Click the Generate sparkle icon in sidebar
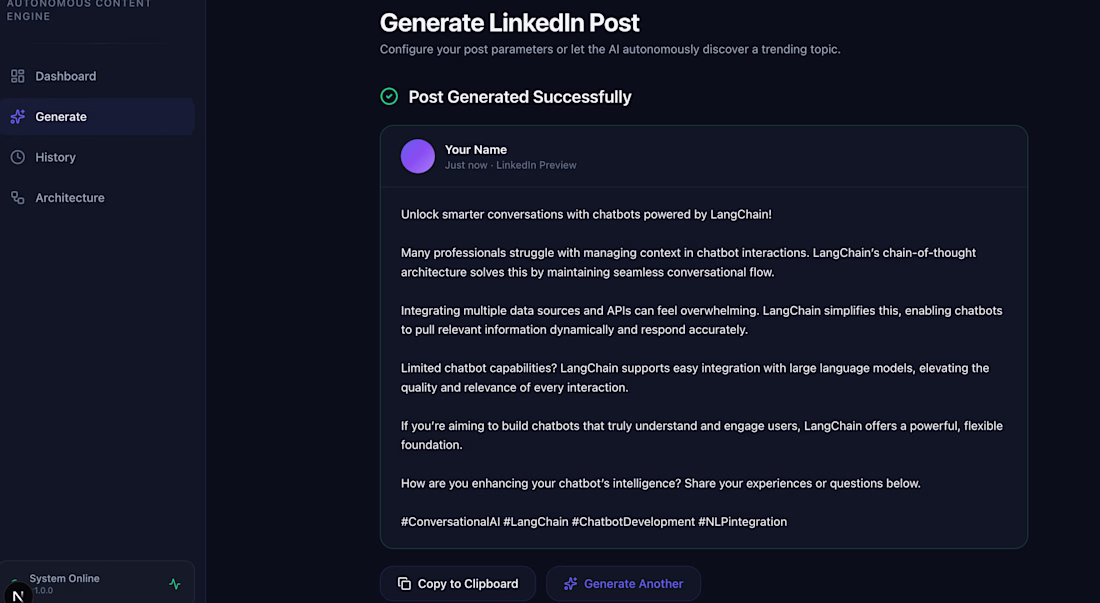This screenshot has width=1100, height=603. (18, 116)
